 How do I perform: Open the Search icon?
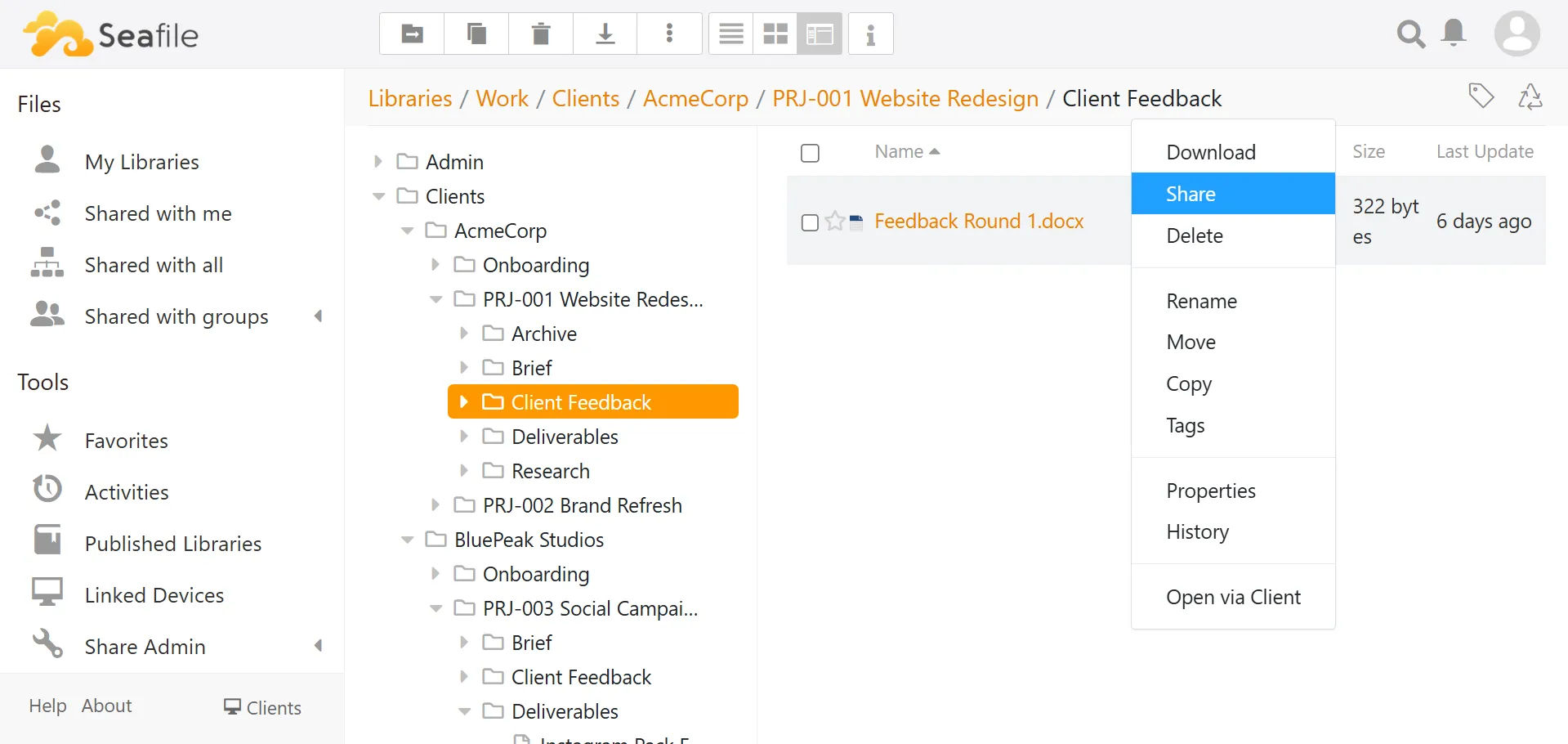(x=1410, y=34)
